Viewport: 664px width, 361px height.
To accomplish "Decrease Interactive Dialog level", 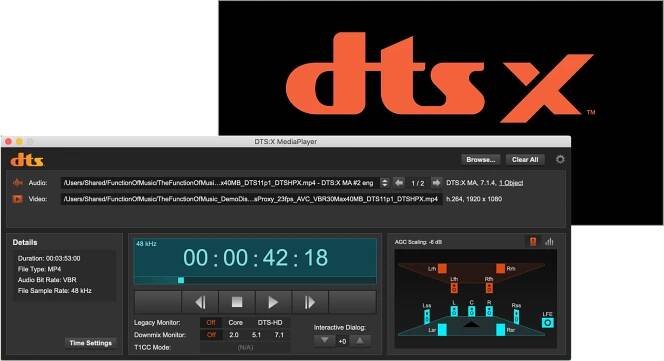I will 324,340.
